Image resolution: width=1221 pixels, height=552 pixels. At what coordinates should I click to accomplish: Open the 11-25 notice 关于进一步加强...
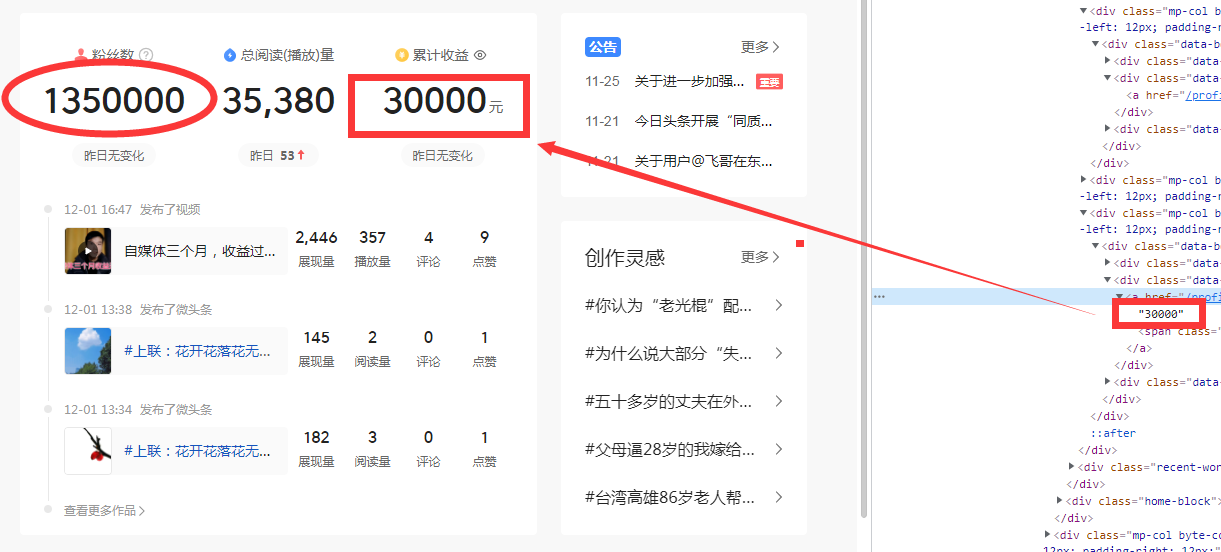coord(690,82)
